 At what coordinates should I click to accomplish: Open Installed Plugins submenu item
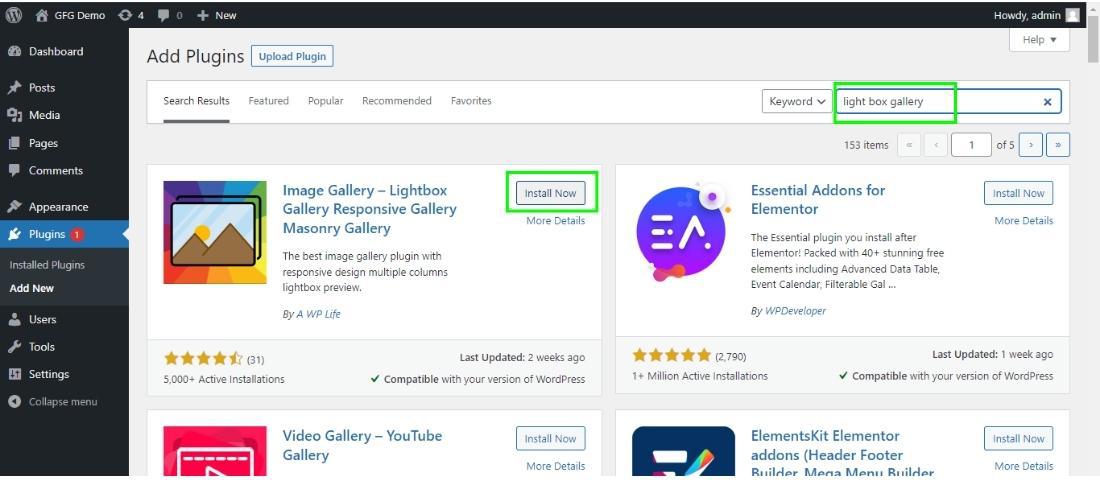point(47,265)
